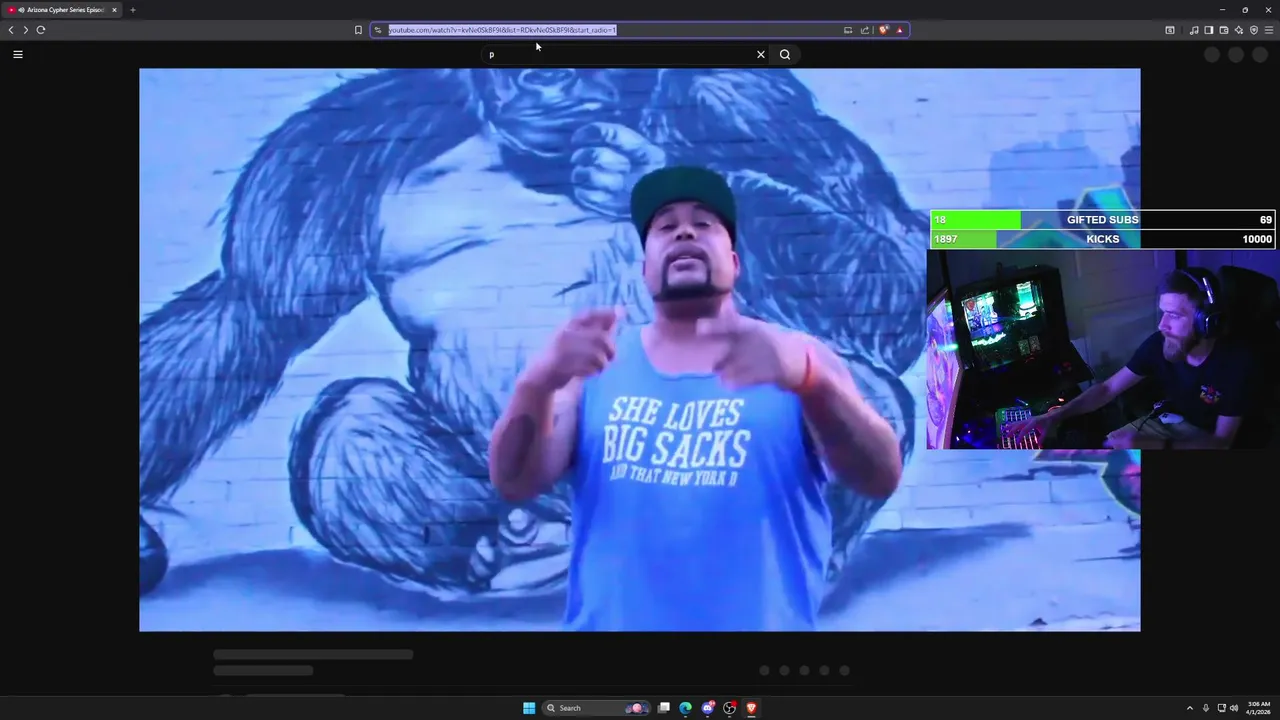Select the YouTube URL in address bar

click(502, 30)
